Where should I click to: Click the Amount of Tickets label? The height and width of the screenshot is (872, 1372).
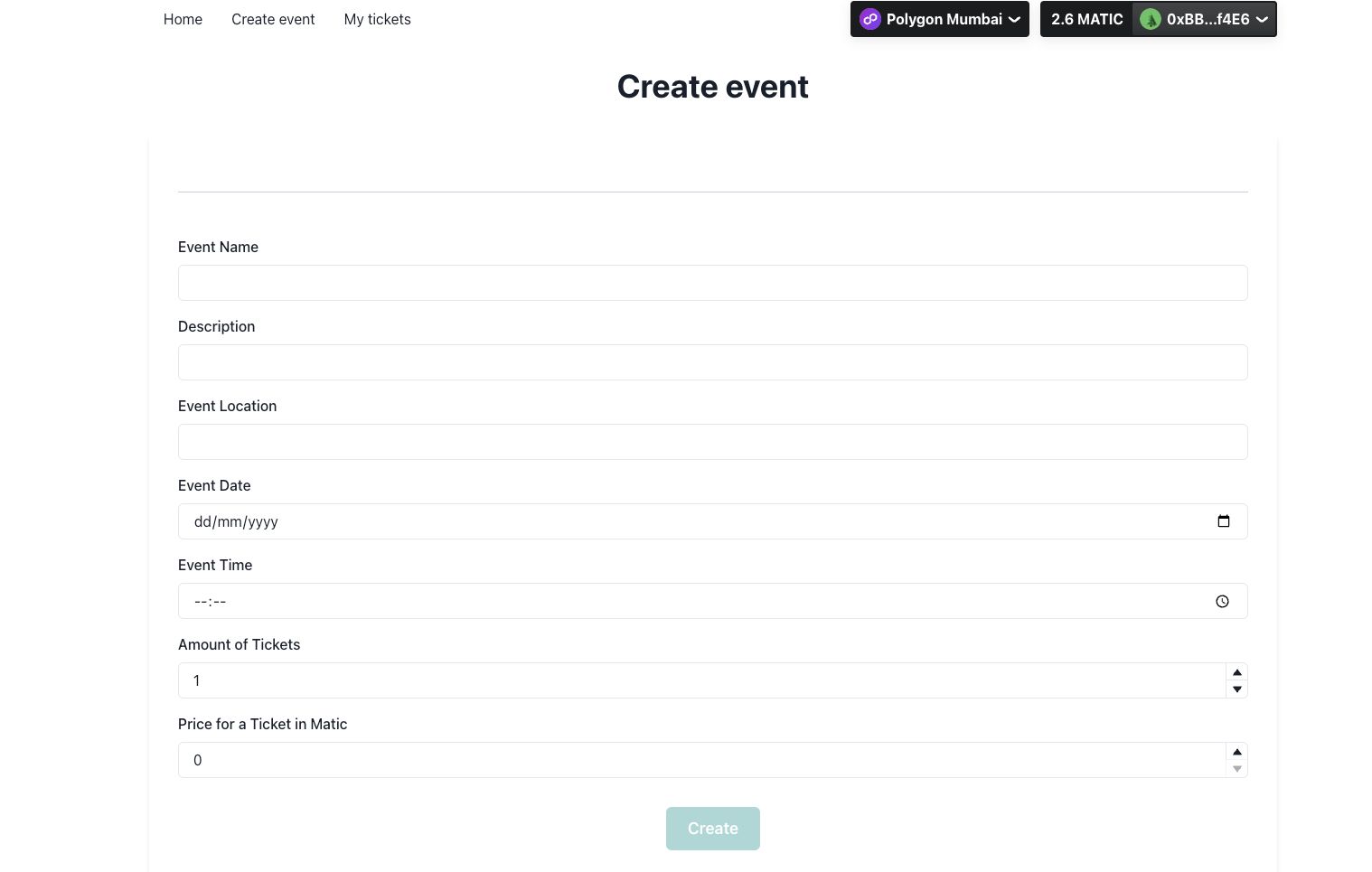pyautogui.click(x=239, y=644)
